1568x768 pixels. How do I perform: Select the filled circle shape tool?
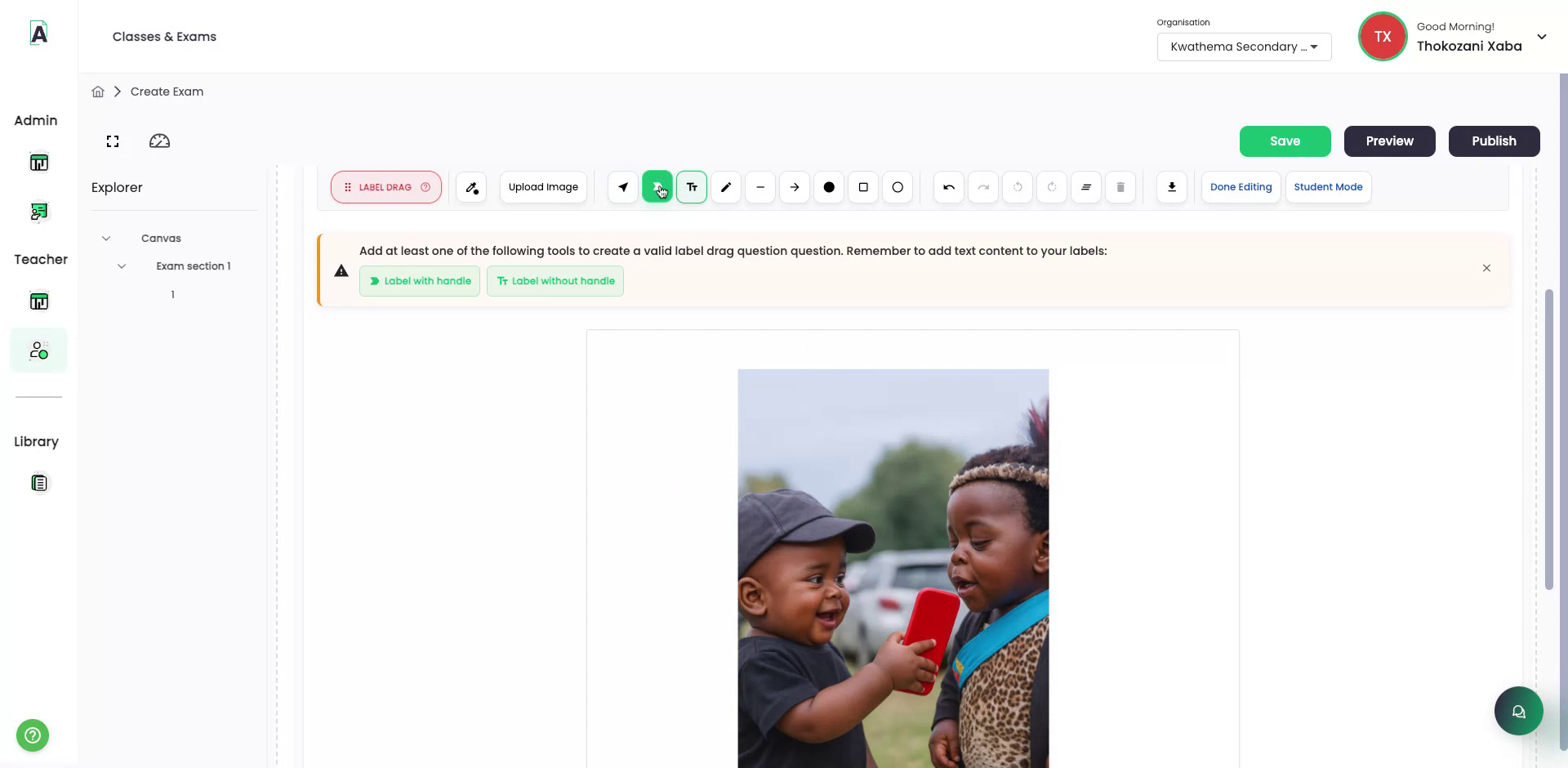(x=828, y=187)
